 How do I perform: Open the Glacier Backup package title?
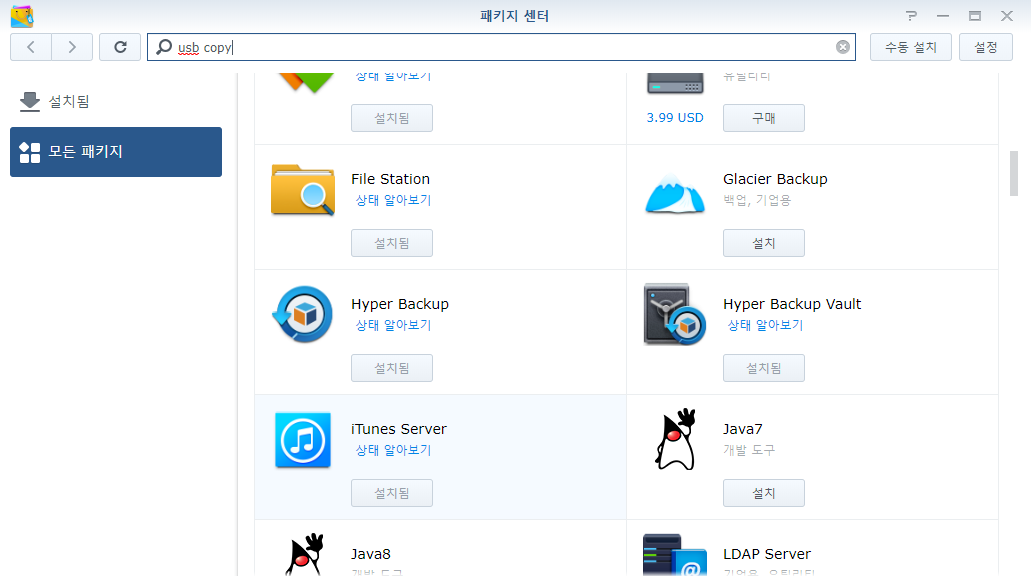[775, 179]
